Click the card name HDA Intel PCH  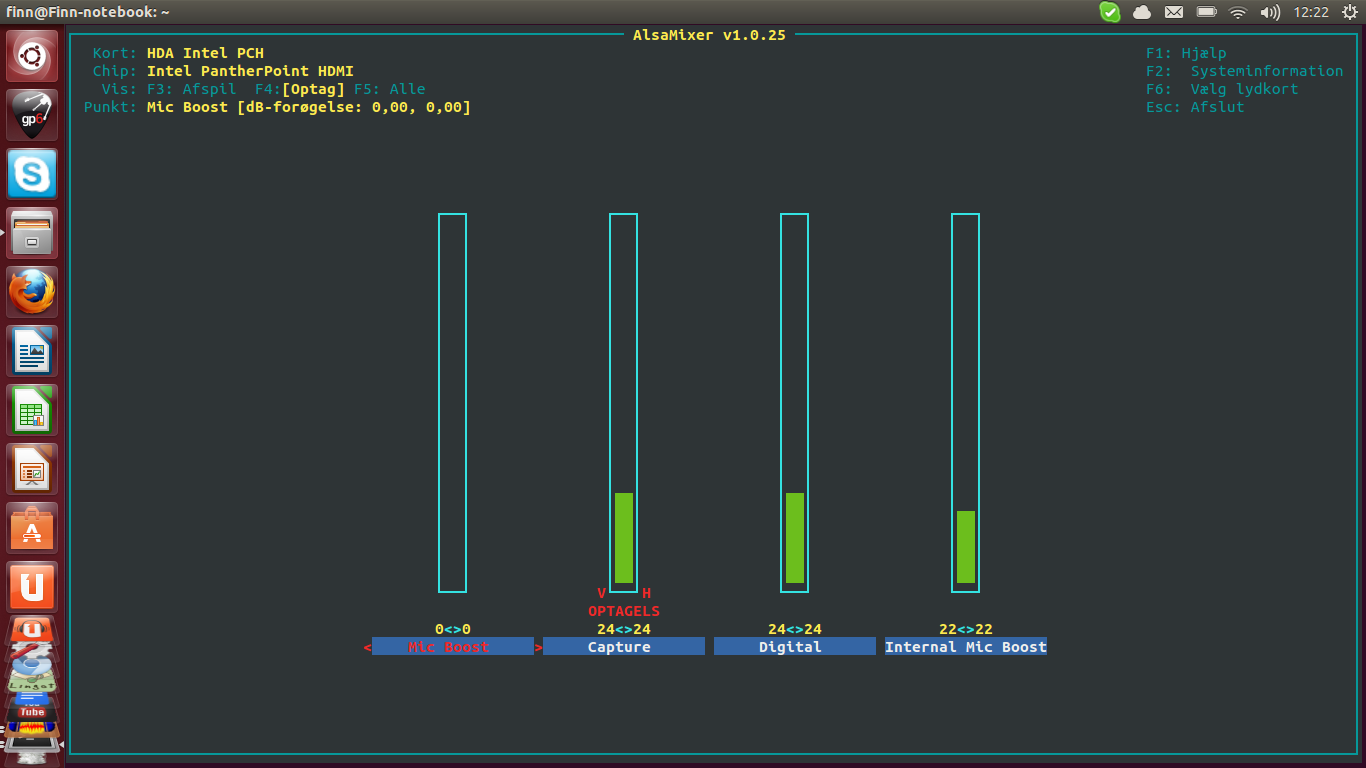[x=205, y=53]
